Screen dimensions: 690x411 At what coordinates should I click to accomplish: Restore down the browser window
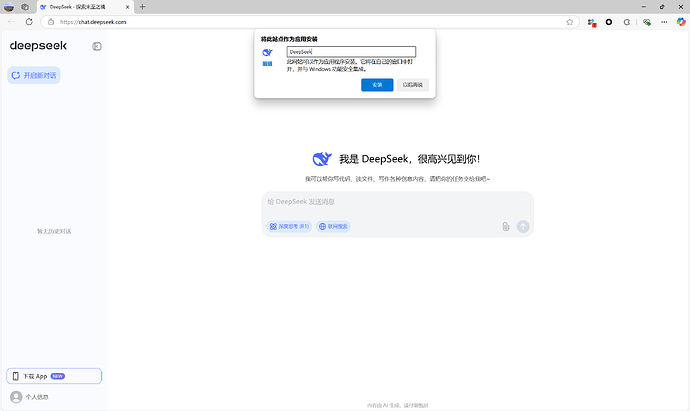[662, 7]
